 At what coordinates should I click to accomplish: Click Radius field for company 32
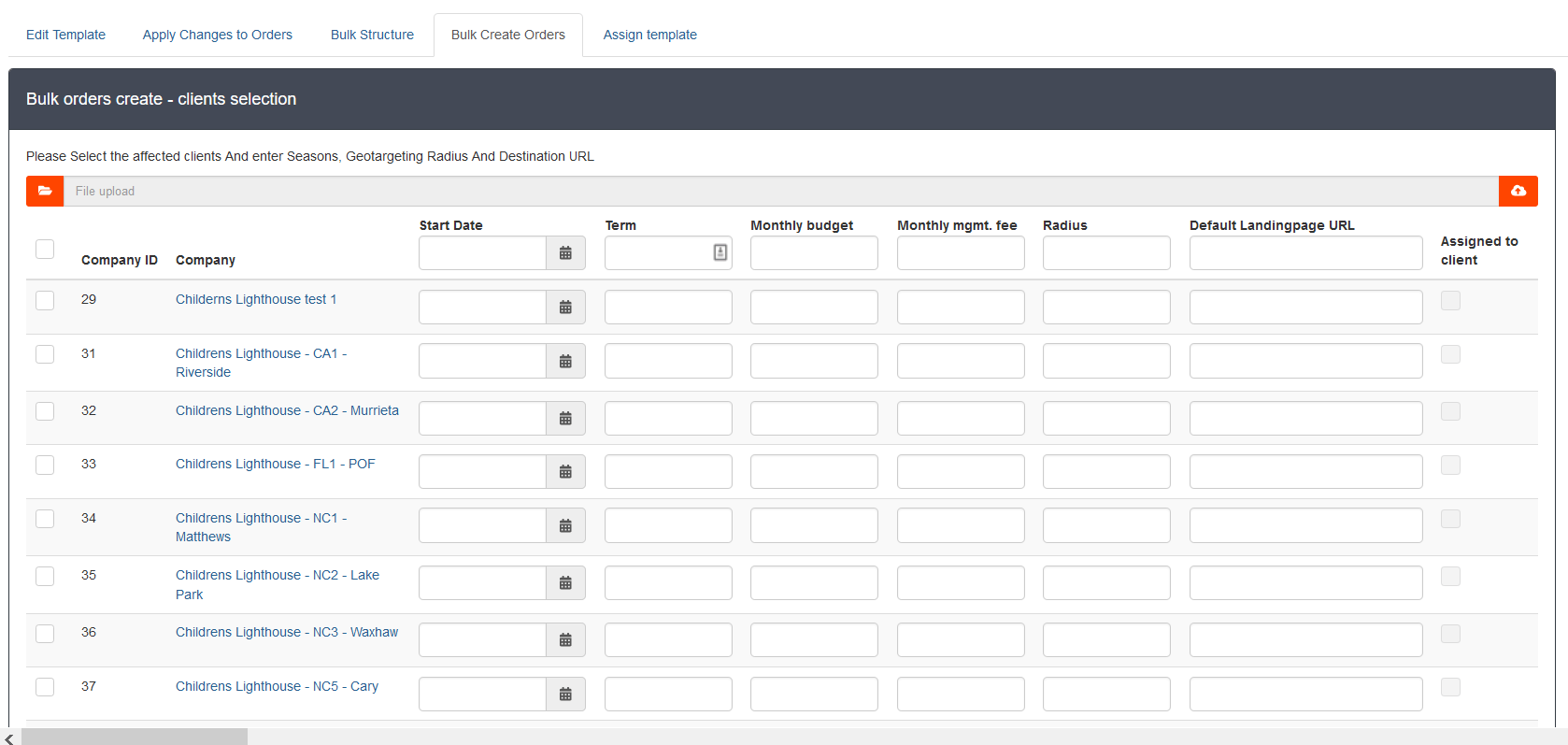point(1106,419)
